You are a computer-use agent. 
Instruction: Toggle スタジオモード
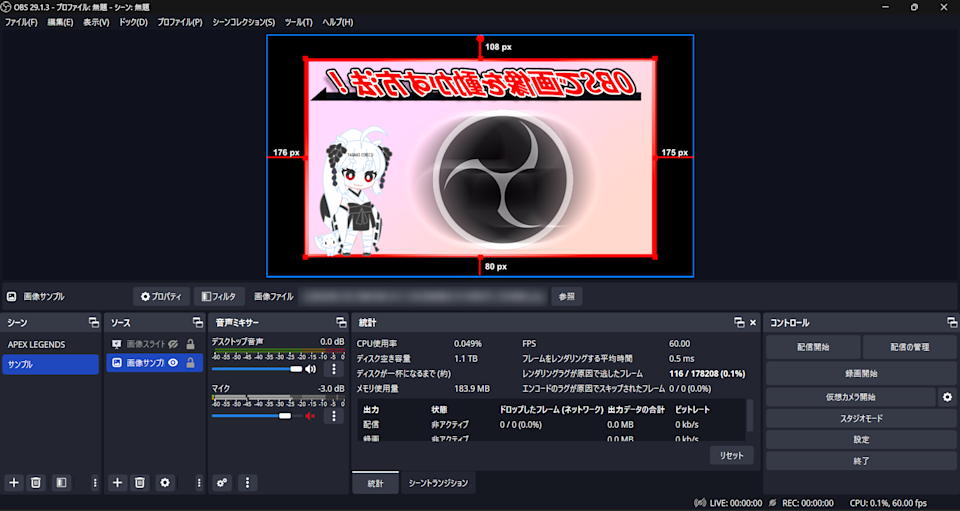tap(861, 419)
